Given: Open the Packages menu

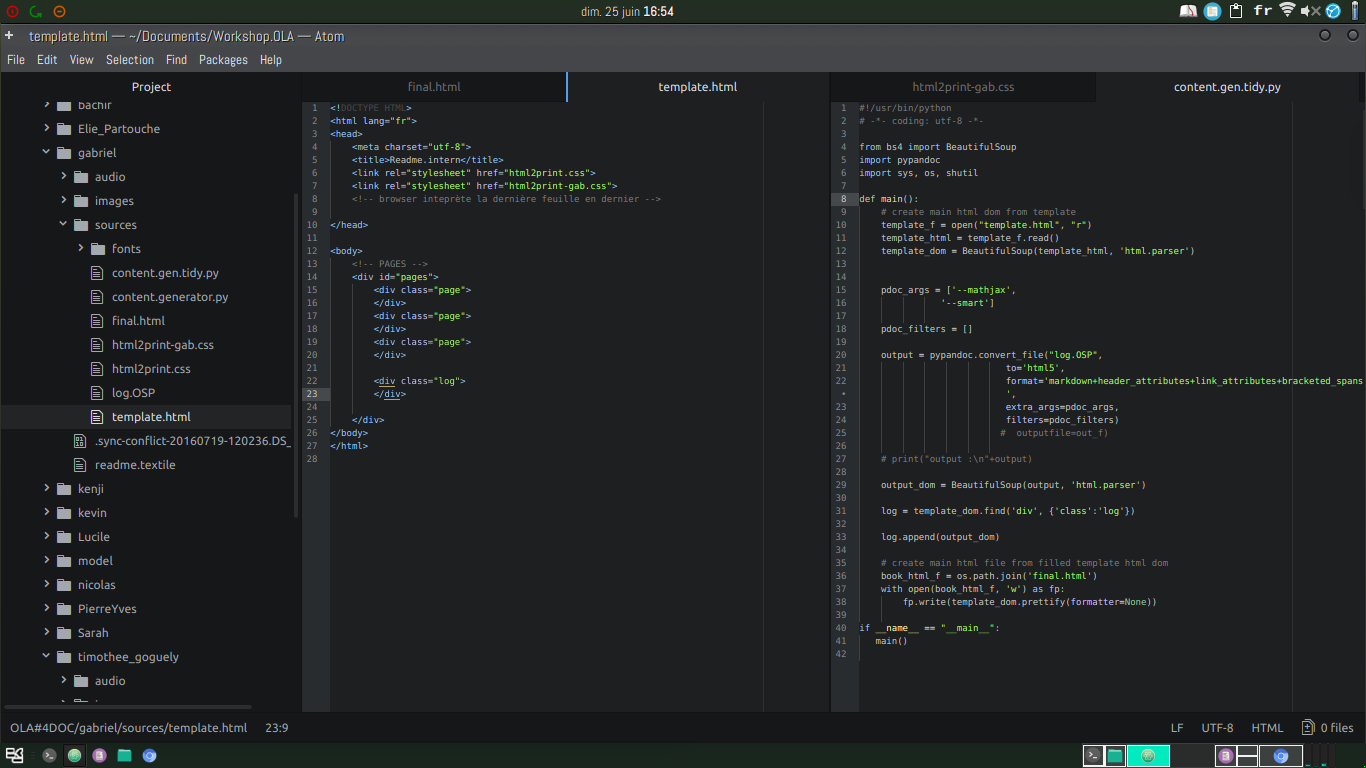Looking at the screenshot, I should pyautogui.click(x=223, y=60).
